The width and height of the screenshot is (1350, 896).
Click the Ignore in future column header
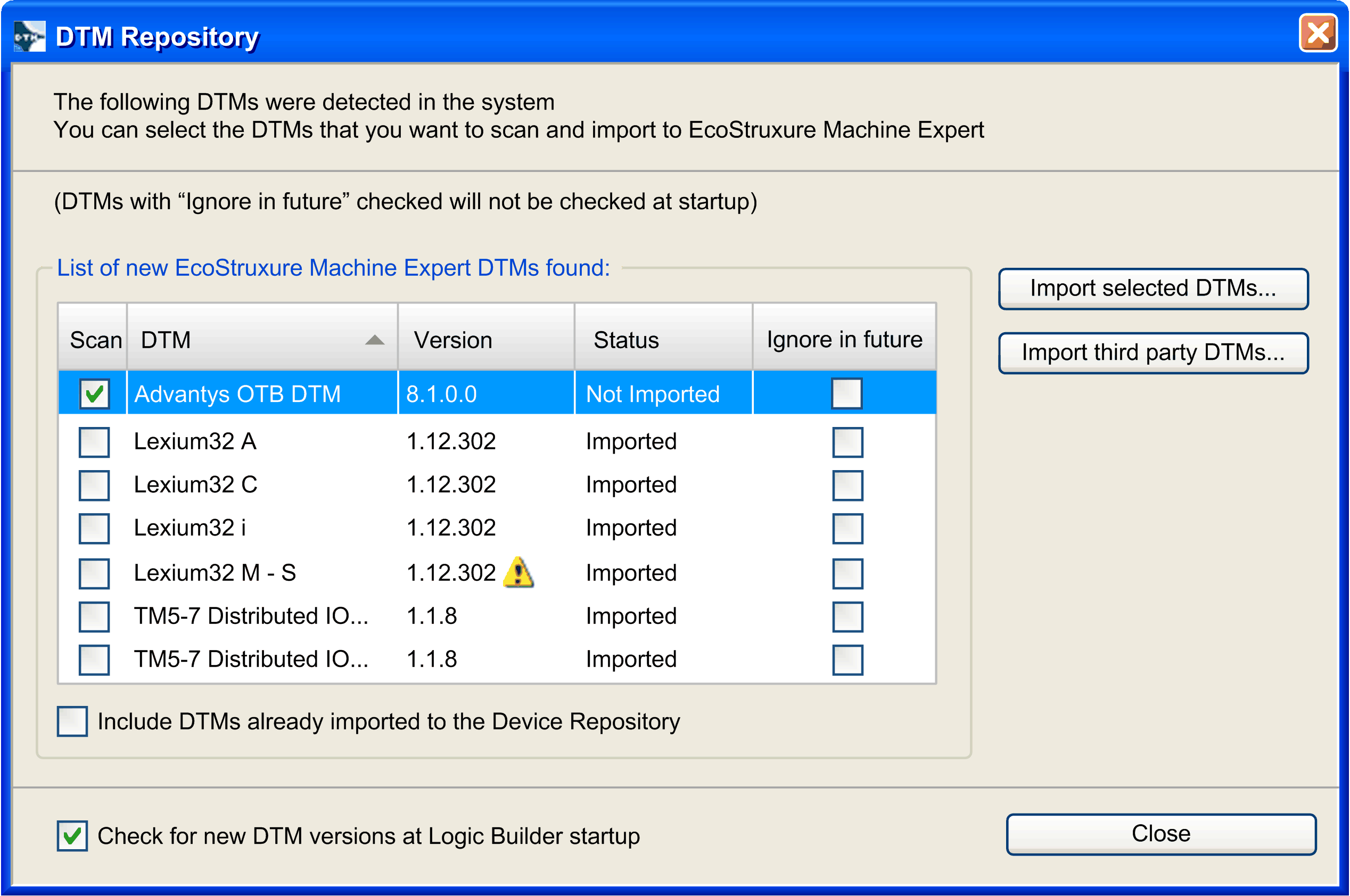coord(844,340)
